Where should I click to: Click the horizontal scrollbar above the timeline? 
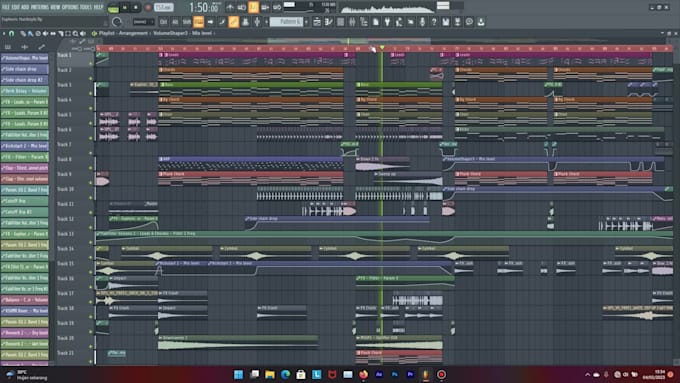point(349,41)
